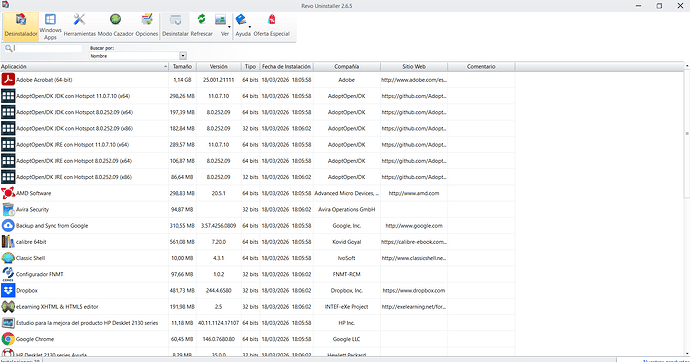Click the Avira Operations GmbH cell

[347, 209]
